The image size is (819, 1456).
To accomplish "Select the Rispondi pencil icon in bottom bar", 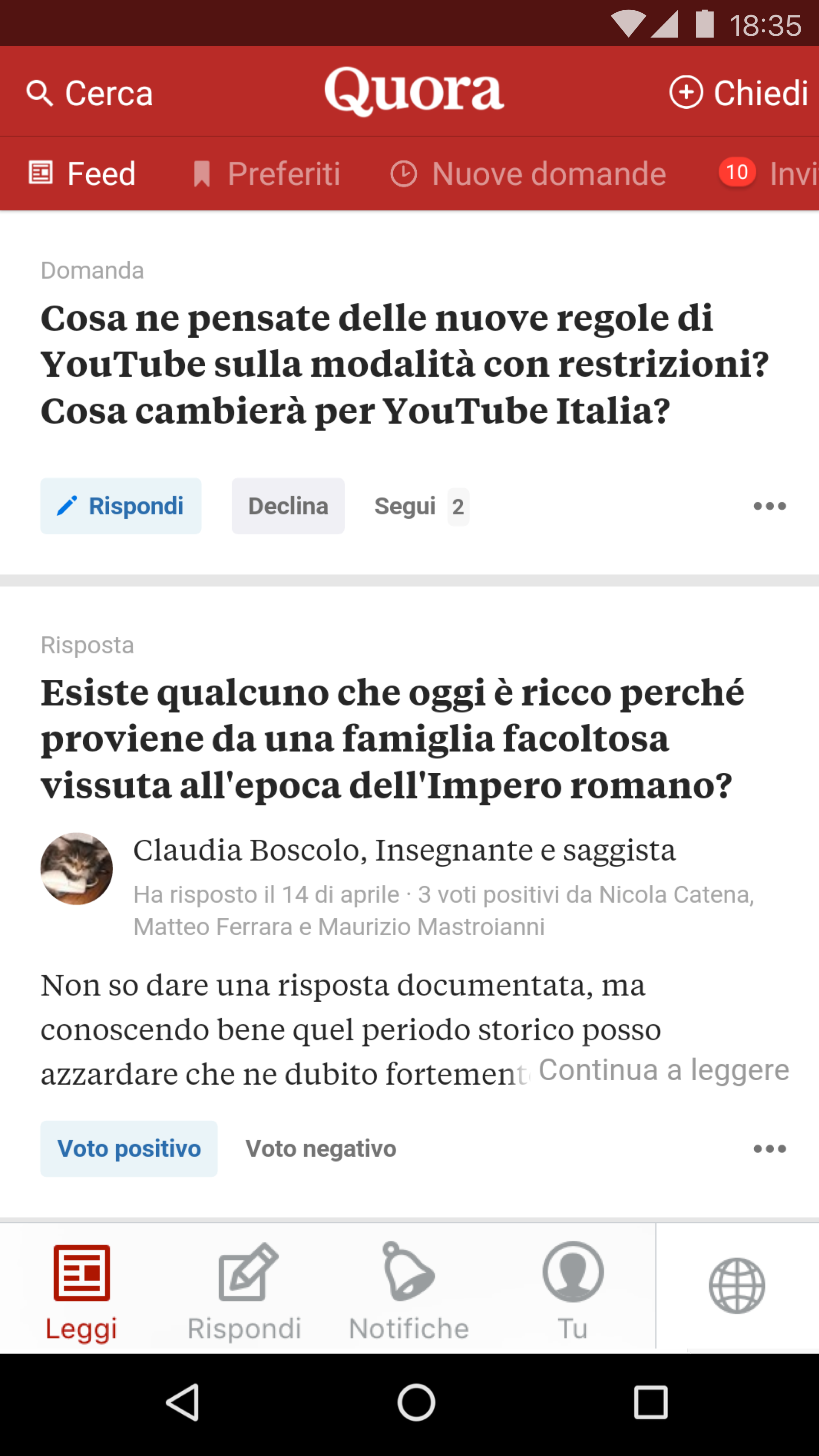I will point(247,1272).
